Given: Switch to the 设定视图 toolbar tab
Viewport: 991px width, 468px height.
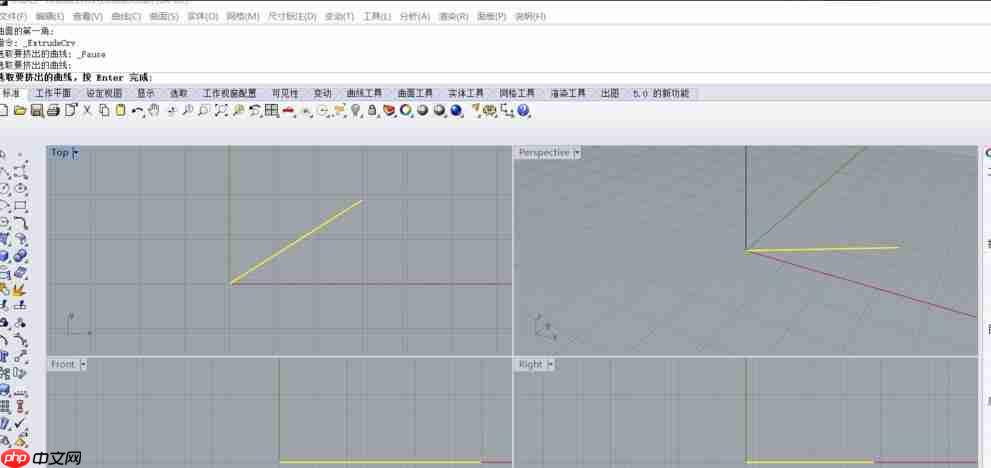Looking at the screenshot, I should [104, 93].
